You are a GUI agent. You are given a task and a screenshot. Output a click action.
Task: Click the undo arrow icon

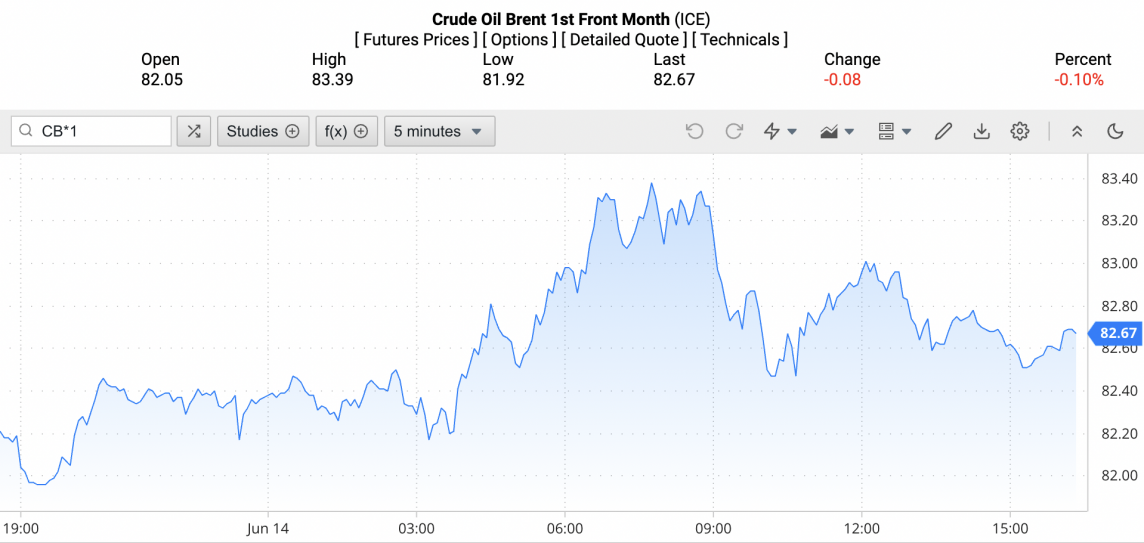695,131
